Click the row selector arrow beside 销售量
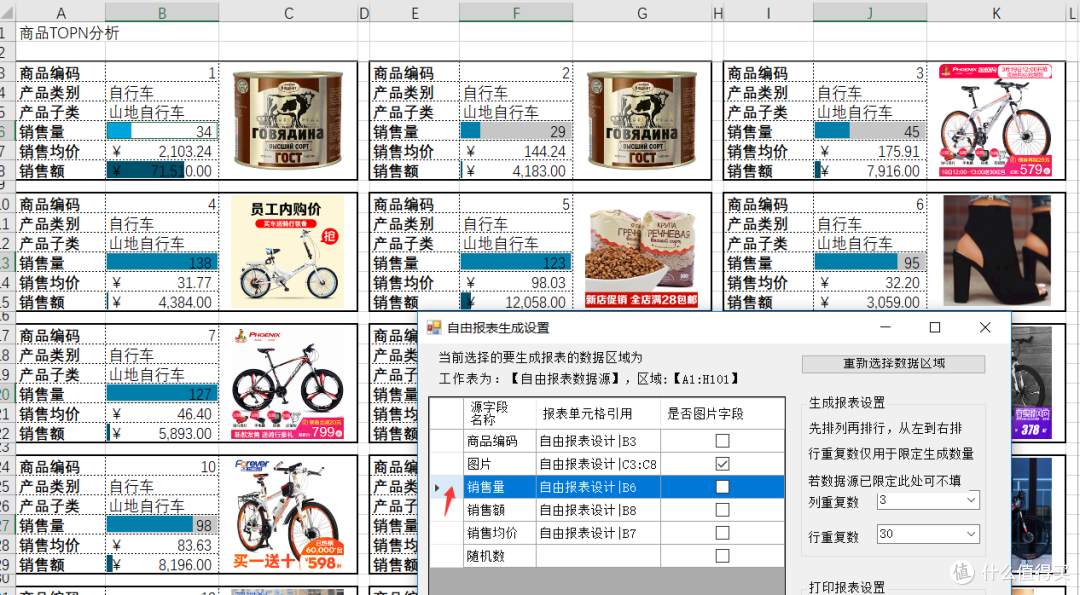 (x=436, y=487)
